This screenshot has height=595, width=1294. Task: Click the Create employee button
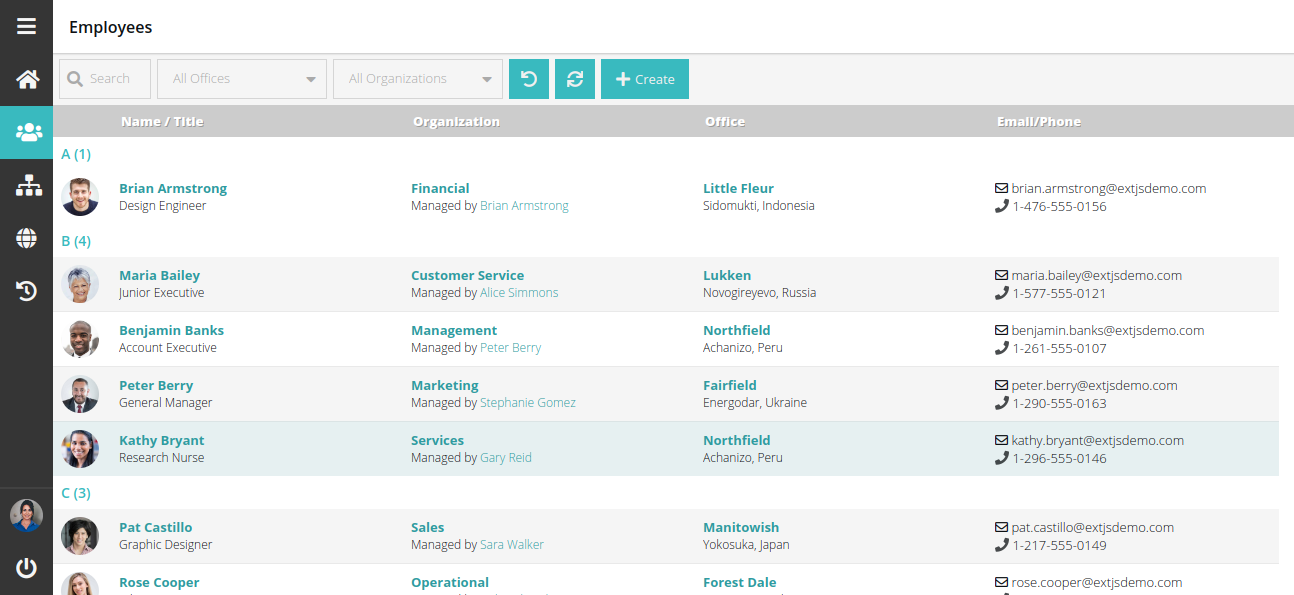click(x=645, y=79)
